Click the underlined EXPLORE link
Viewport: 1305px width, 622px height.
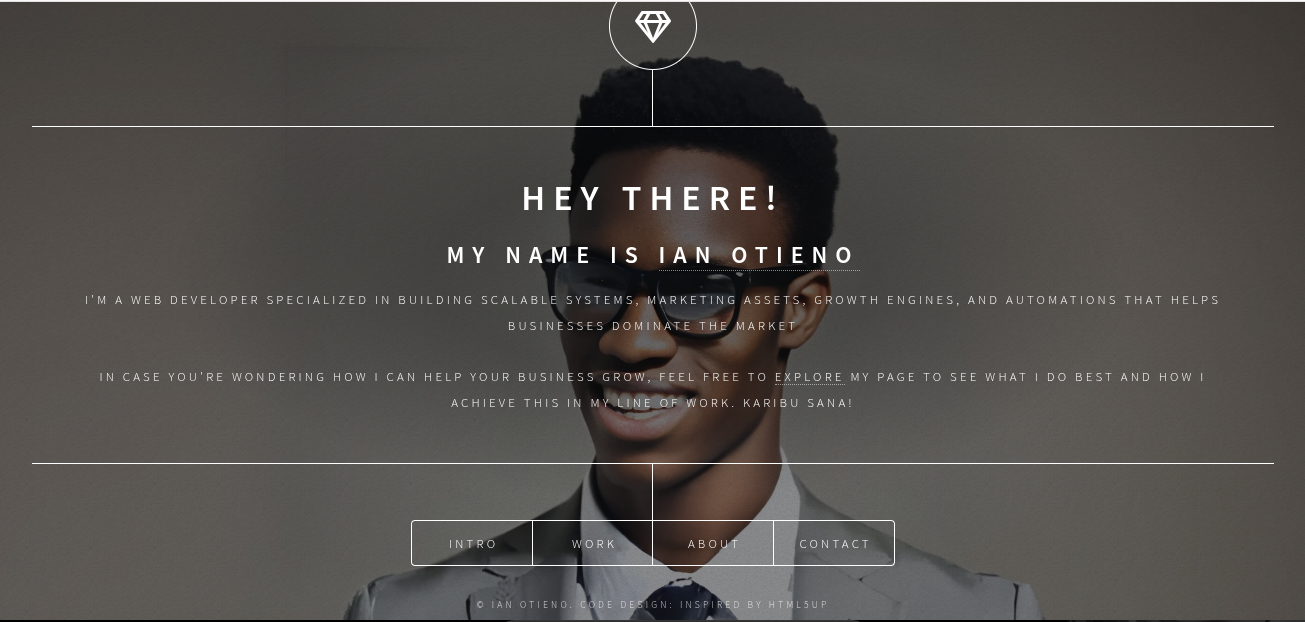(x=809, y=377)
